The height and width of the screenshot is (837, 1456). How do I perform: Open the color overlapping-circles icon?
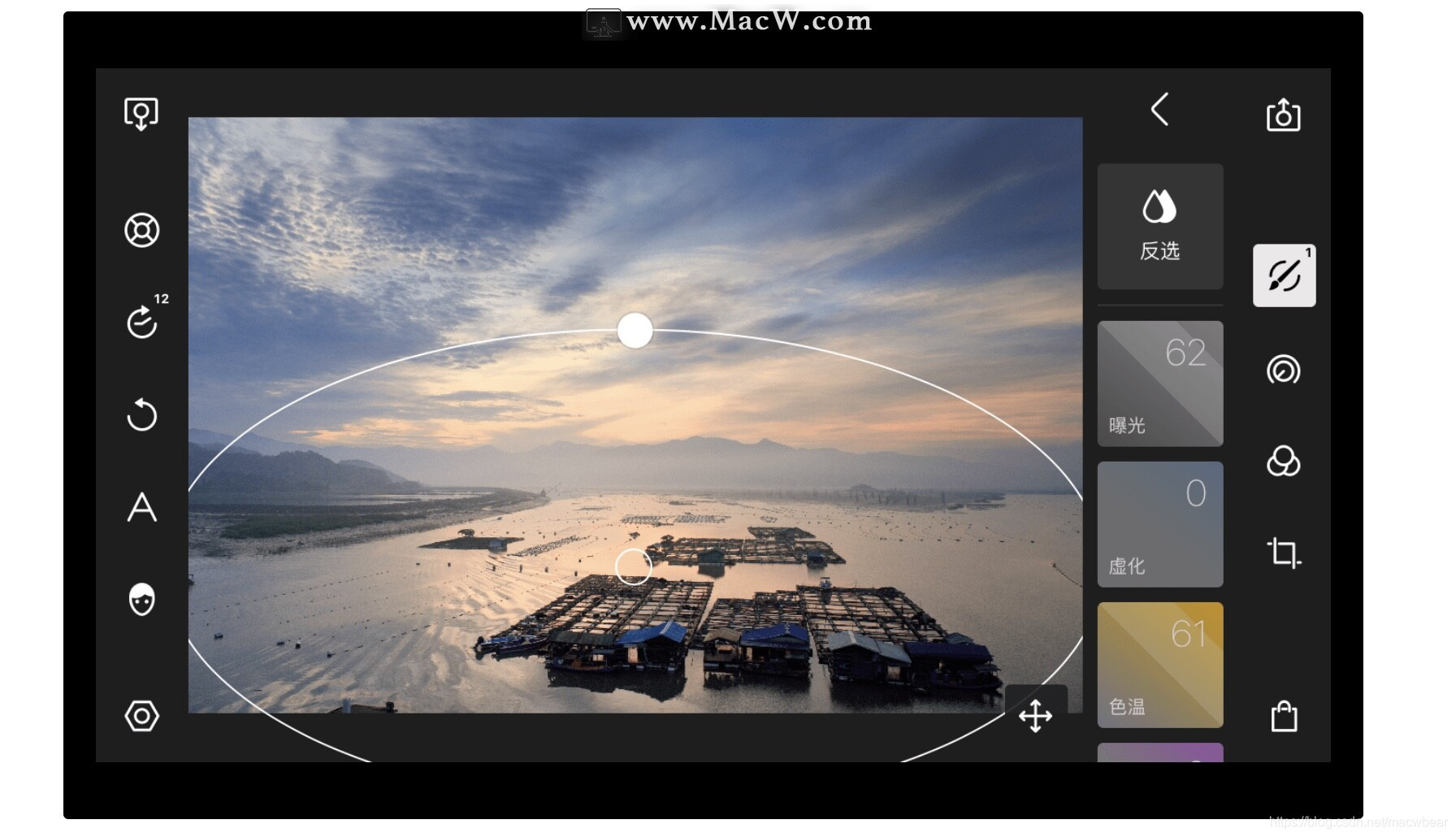pos(1284,461)
